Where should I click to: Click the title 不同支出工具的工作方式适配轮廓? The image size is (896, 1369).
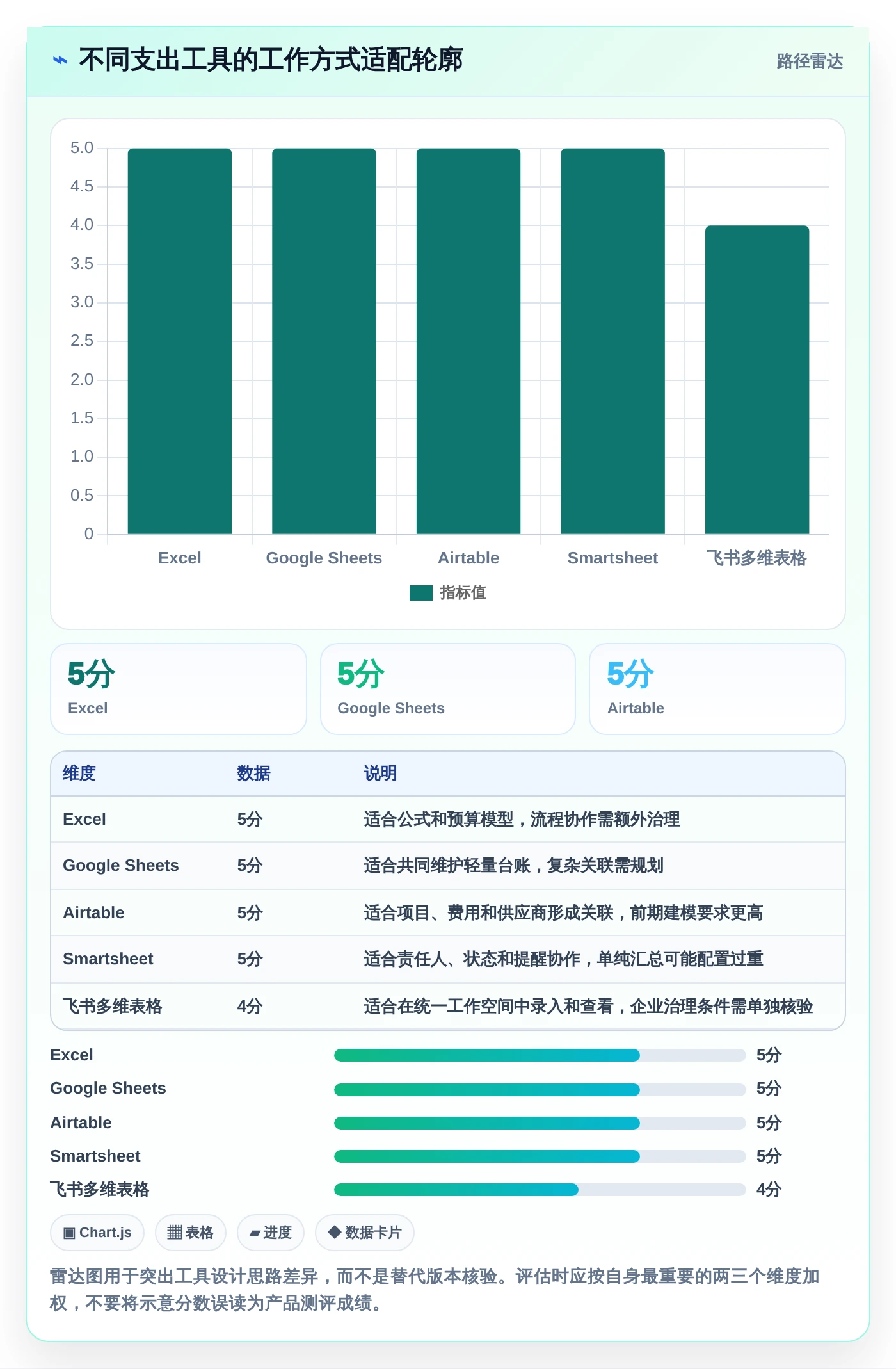tap(271, 60)
